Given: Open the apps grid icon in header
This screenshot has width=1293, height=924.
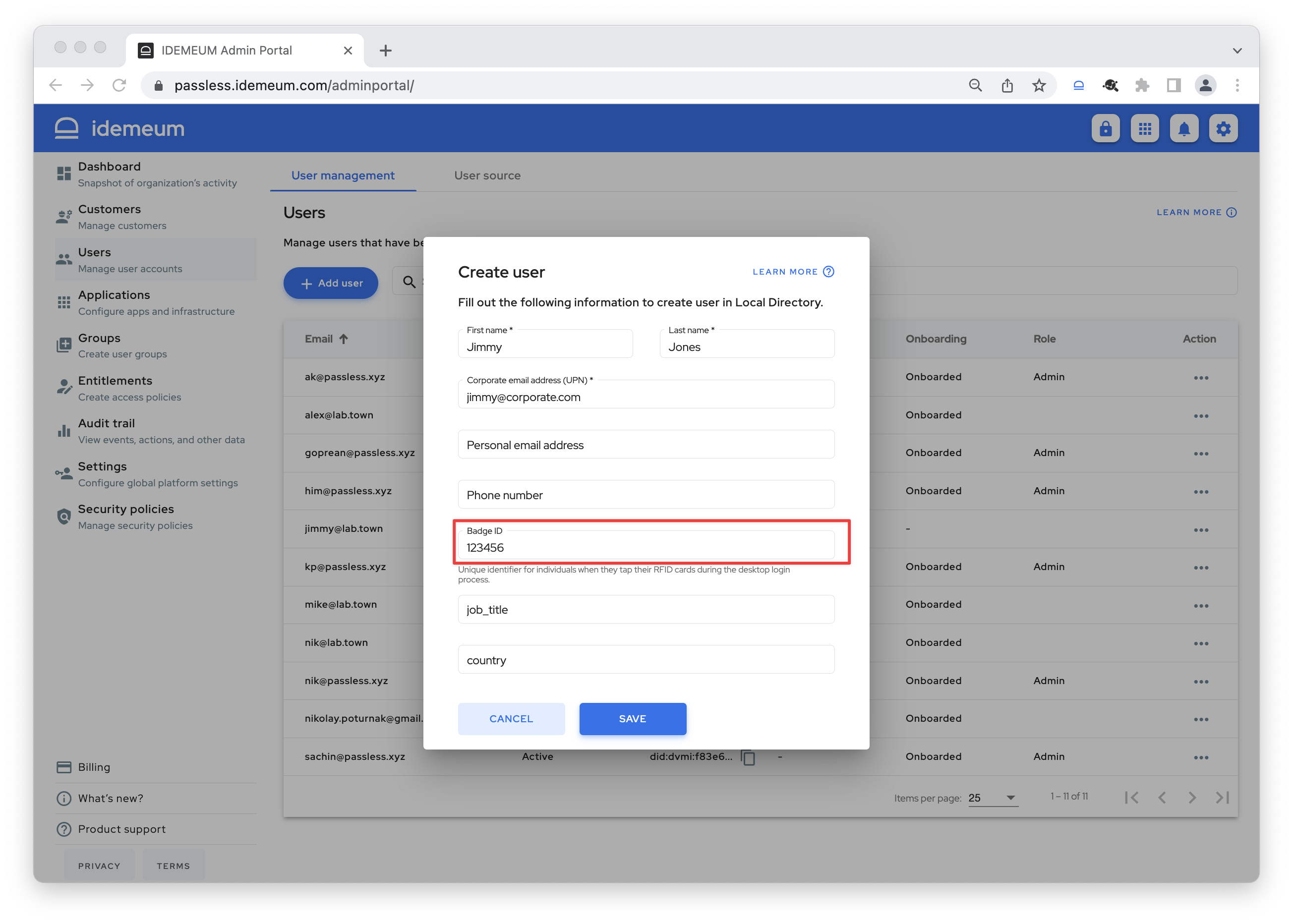Looking at the screenshot, I should [1144, 128].
